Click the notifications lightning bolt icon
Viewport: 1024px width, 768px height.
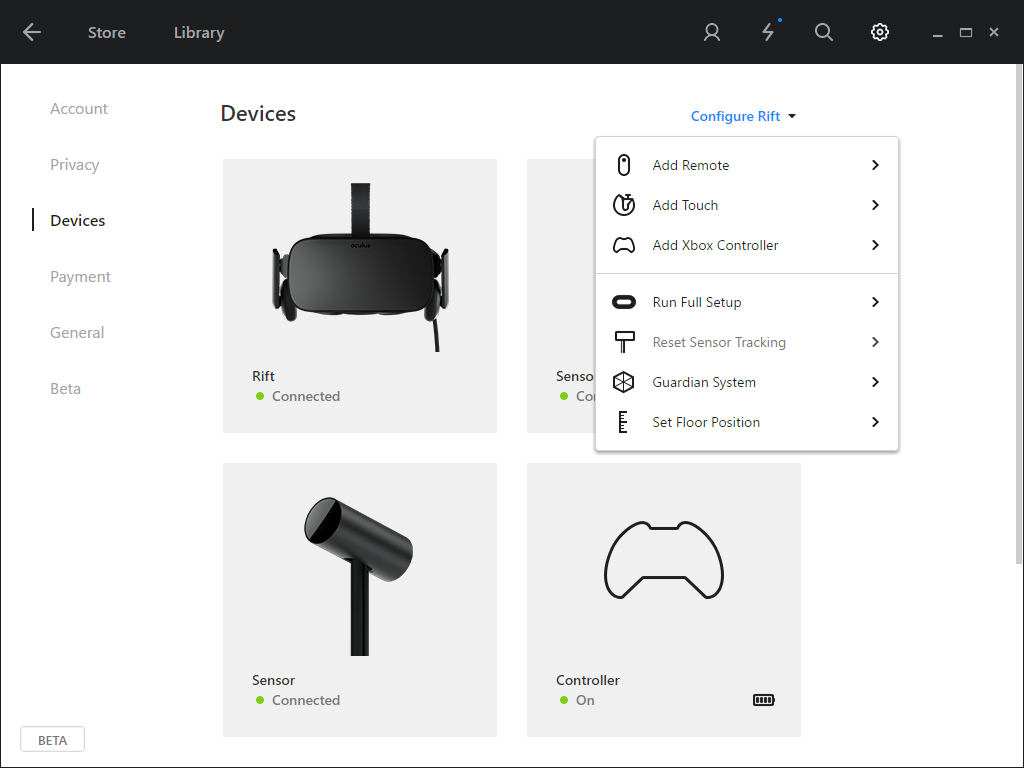point(768,32)
